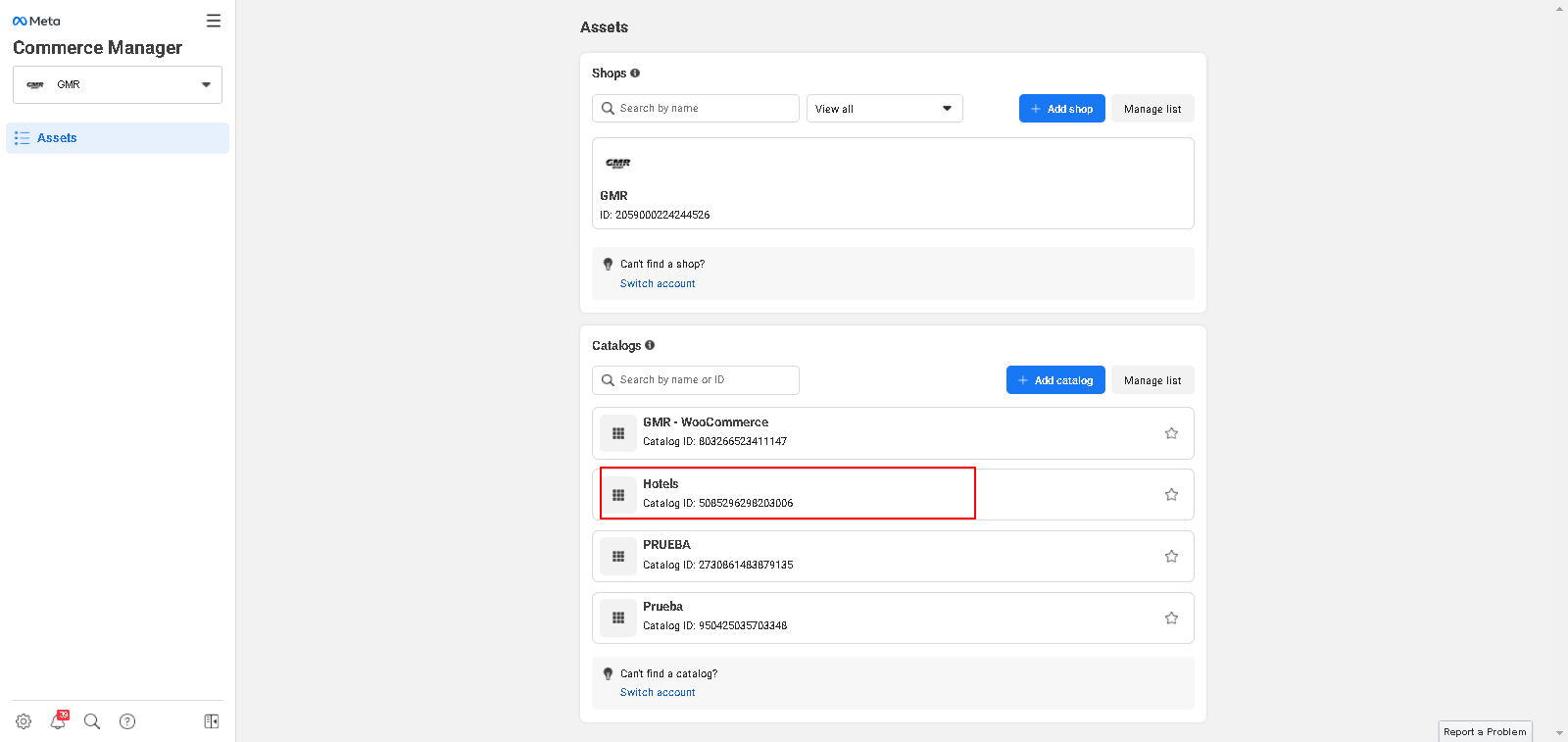This screenshot has height=742, width=1568.
Task: Click the lightbulb icon by Can't find a shop
Action: click(x=608, y=264)
